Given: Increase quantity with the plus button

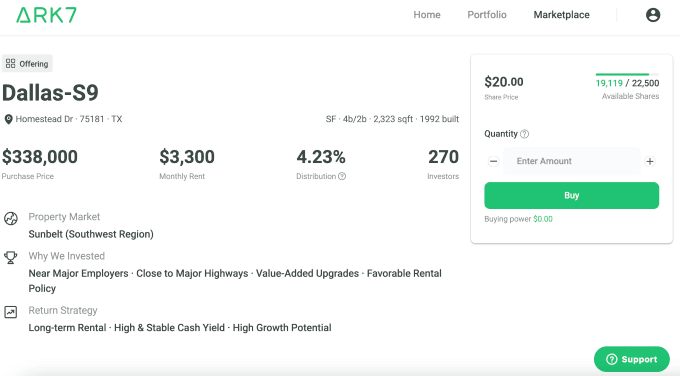Looking at the screenshot, I should click(x=650, y=161).
